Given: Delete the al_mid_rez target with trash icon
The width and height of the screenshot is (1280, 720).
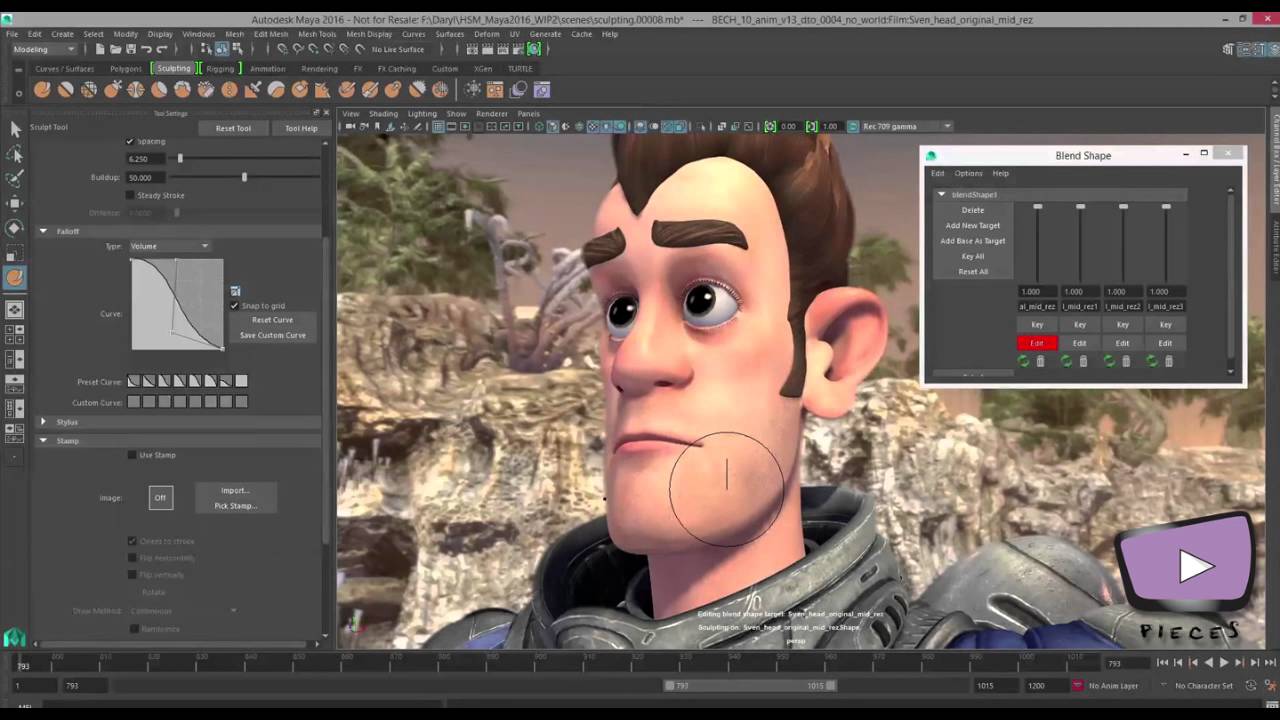Looking at the screenshot, I should point(1040,361).
